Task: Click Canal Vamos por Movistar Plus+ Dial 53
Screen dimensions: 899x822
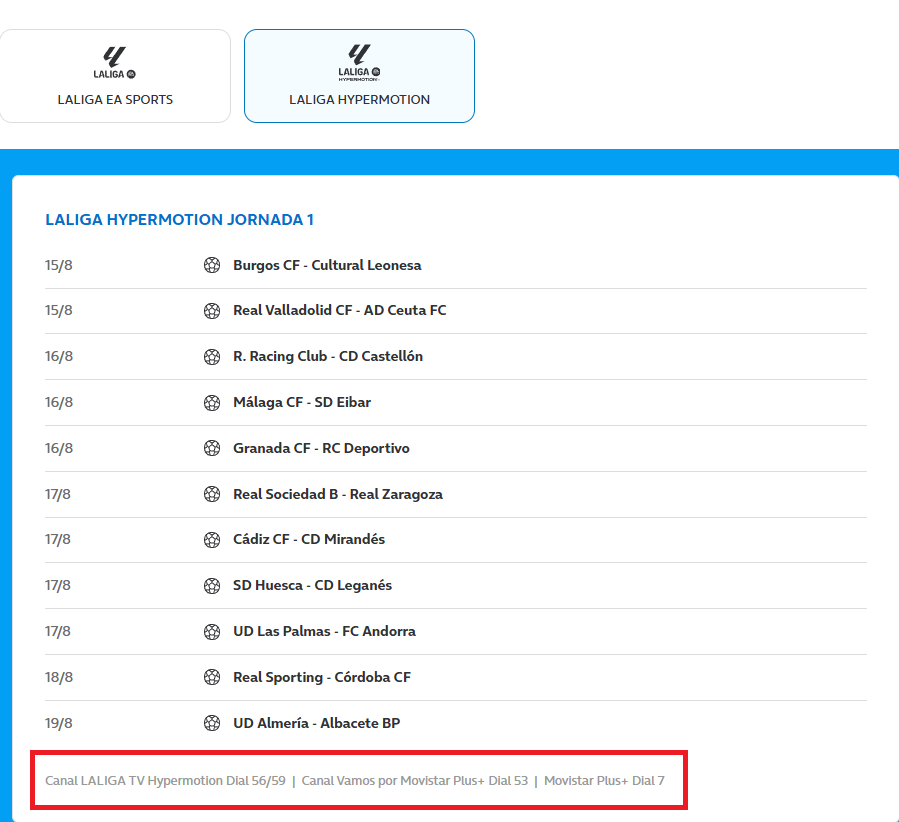Action: [x=414, y=781]
